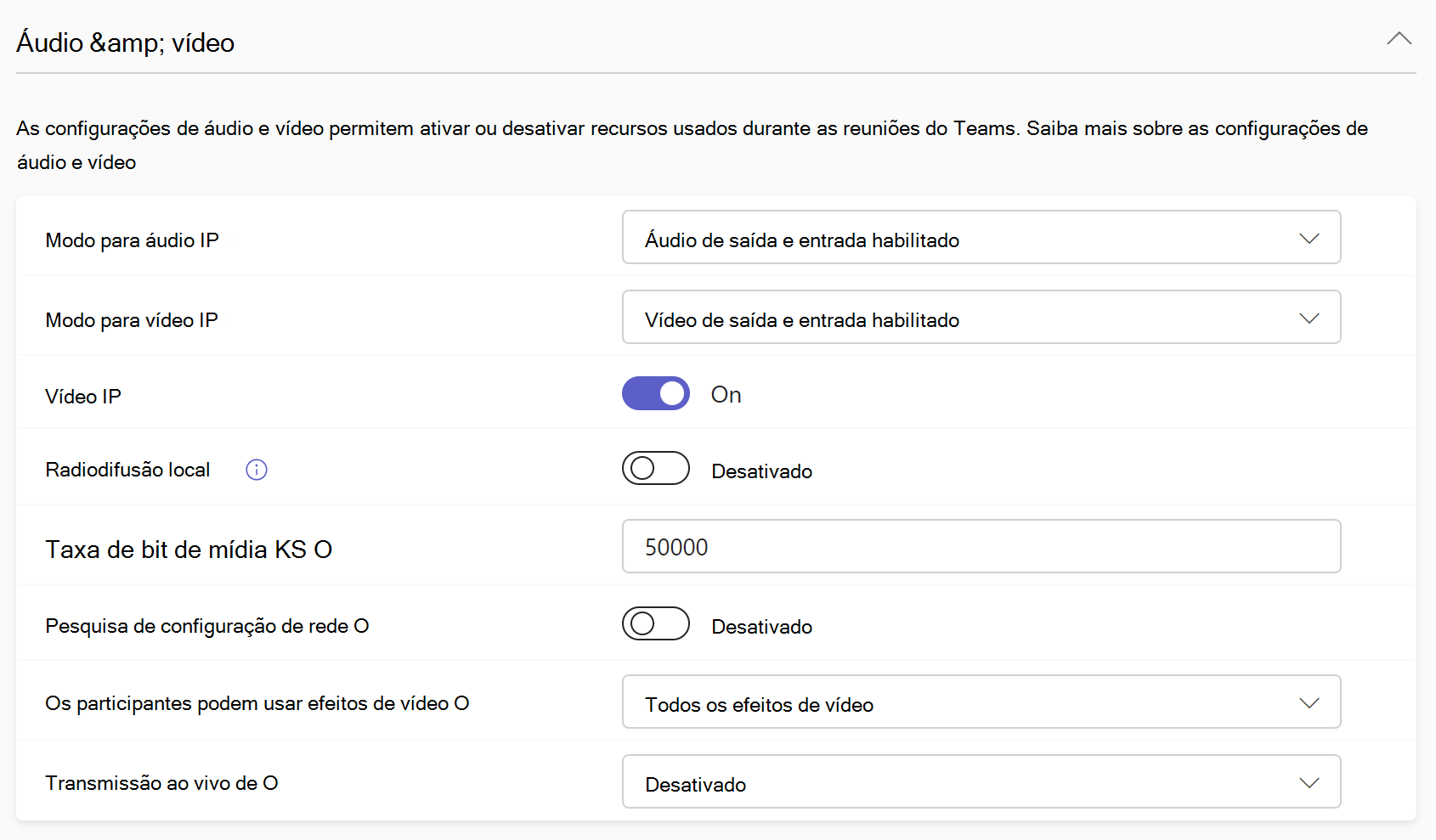Open the efeitos de vídeo dropdown
Image resolution: width=1436 pixels, height=840 pixels.
tap(981, 702)
